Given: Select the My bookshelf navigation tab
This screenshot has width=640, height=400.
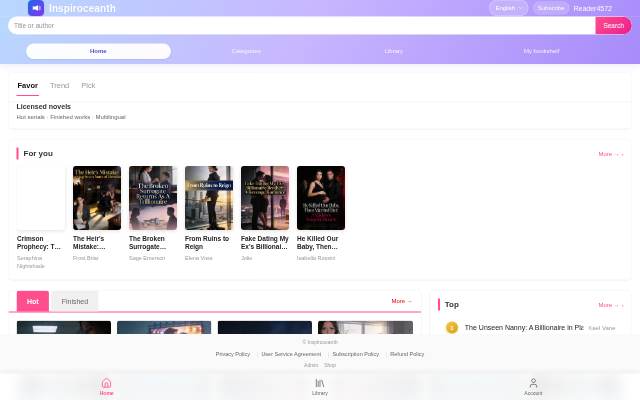Looking at the screenshot, I should click(x=542, y=51).
